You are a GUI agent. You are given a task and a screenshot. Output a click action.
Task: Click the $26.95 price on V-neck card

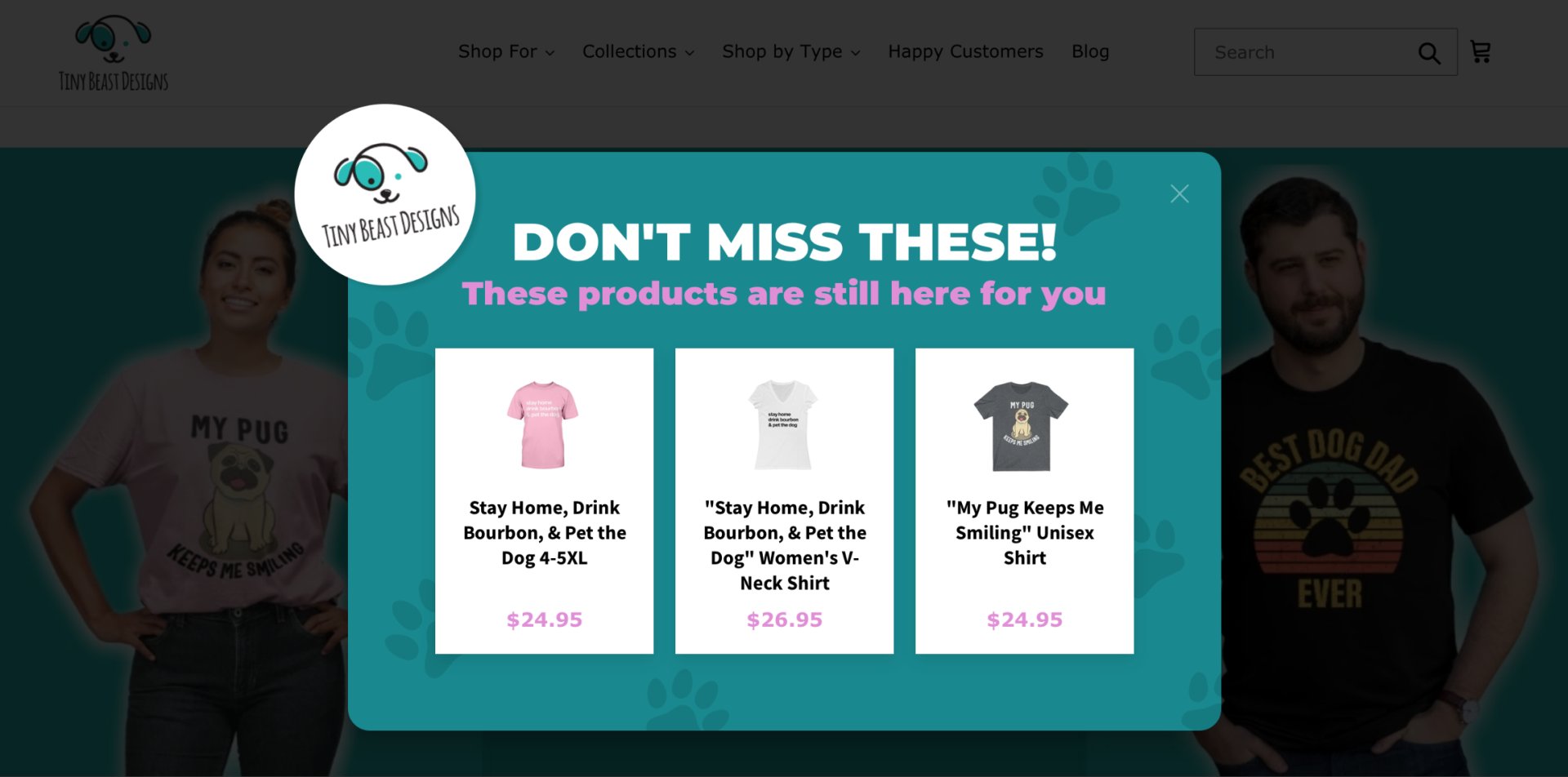pos(785,619)
